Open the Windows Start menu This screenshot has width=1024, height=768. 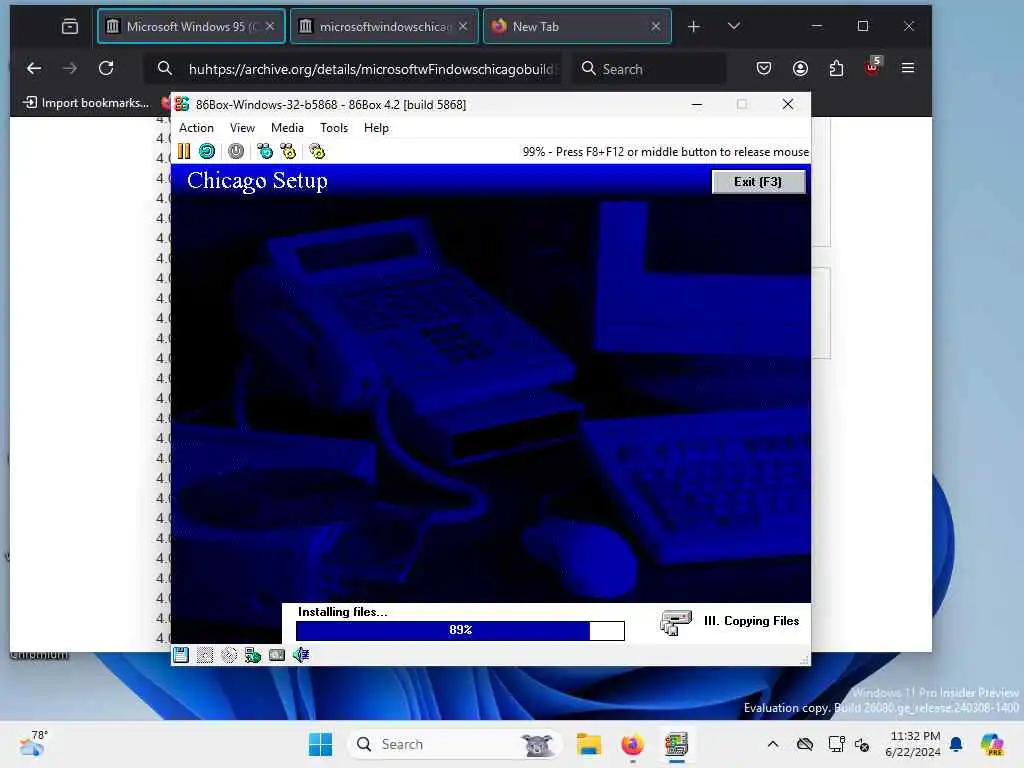click(x=320, y=744)
